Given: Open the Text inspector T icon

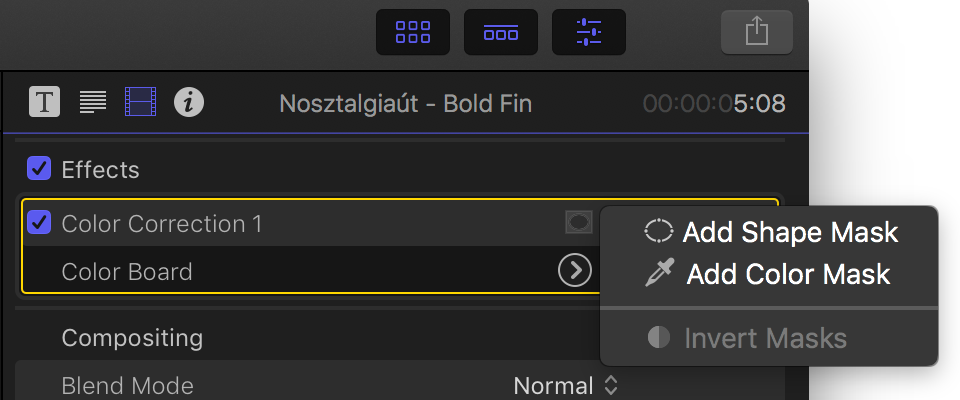Looking at the screenshot, I should pos(45,102).
